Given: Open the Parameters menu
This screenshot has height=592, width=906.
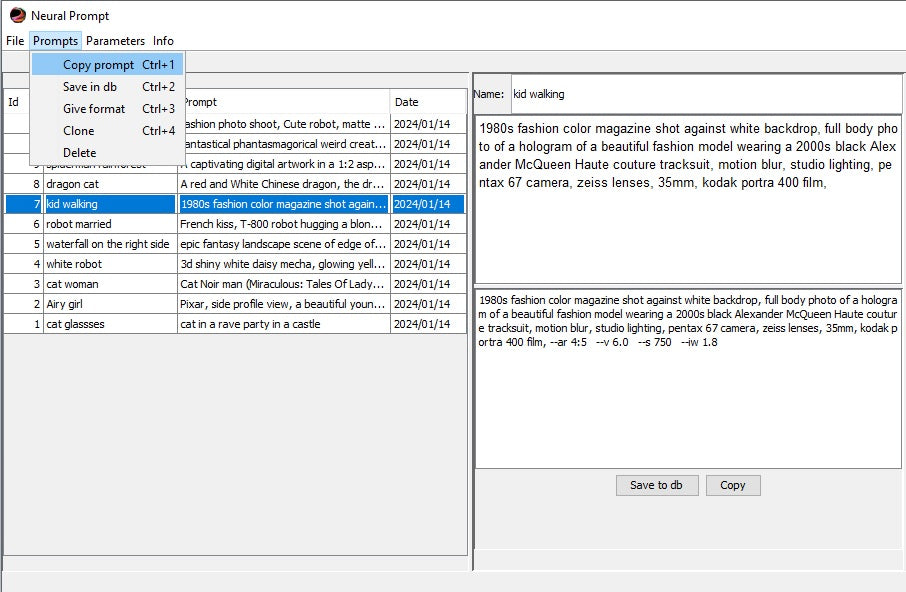Looking at the screenshot, I should click(115, 41).
